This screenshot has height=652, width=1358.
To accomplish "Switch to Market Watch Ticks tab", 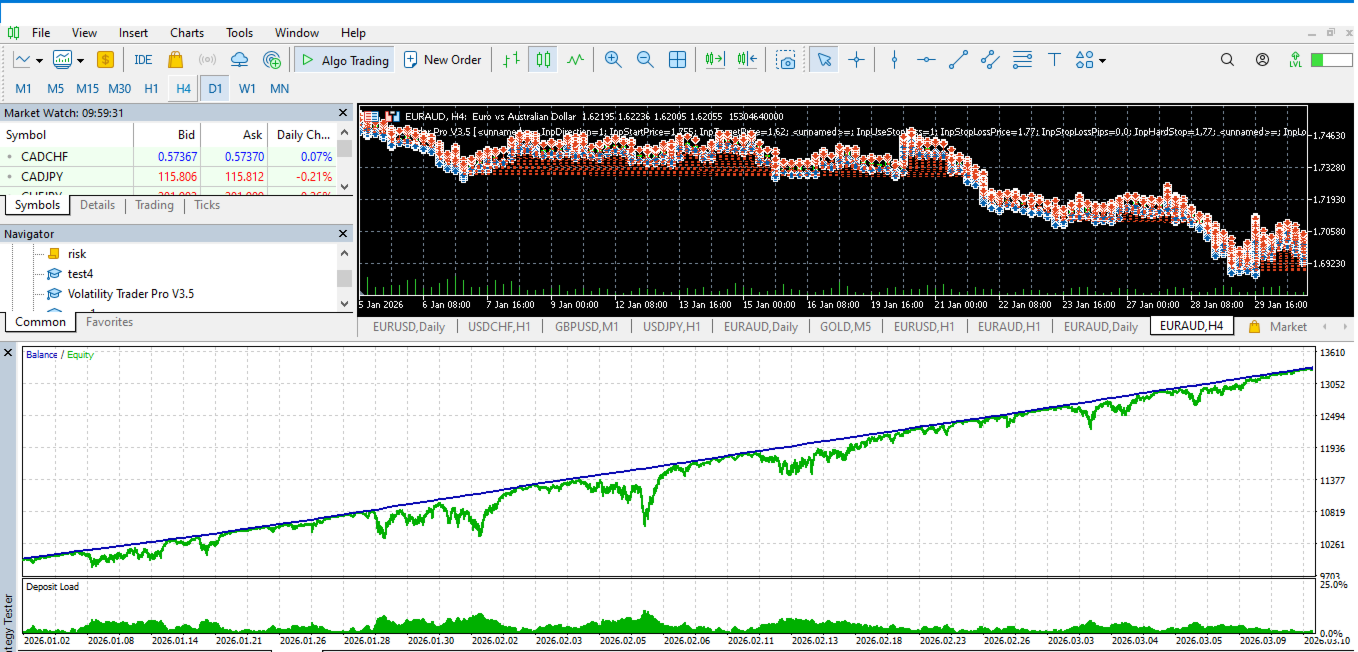I will click(207, 205).
